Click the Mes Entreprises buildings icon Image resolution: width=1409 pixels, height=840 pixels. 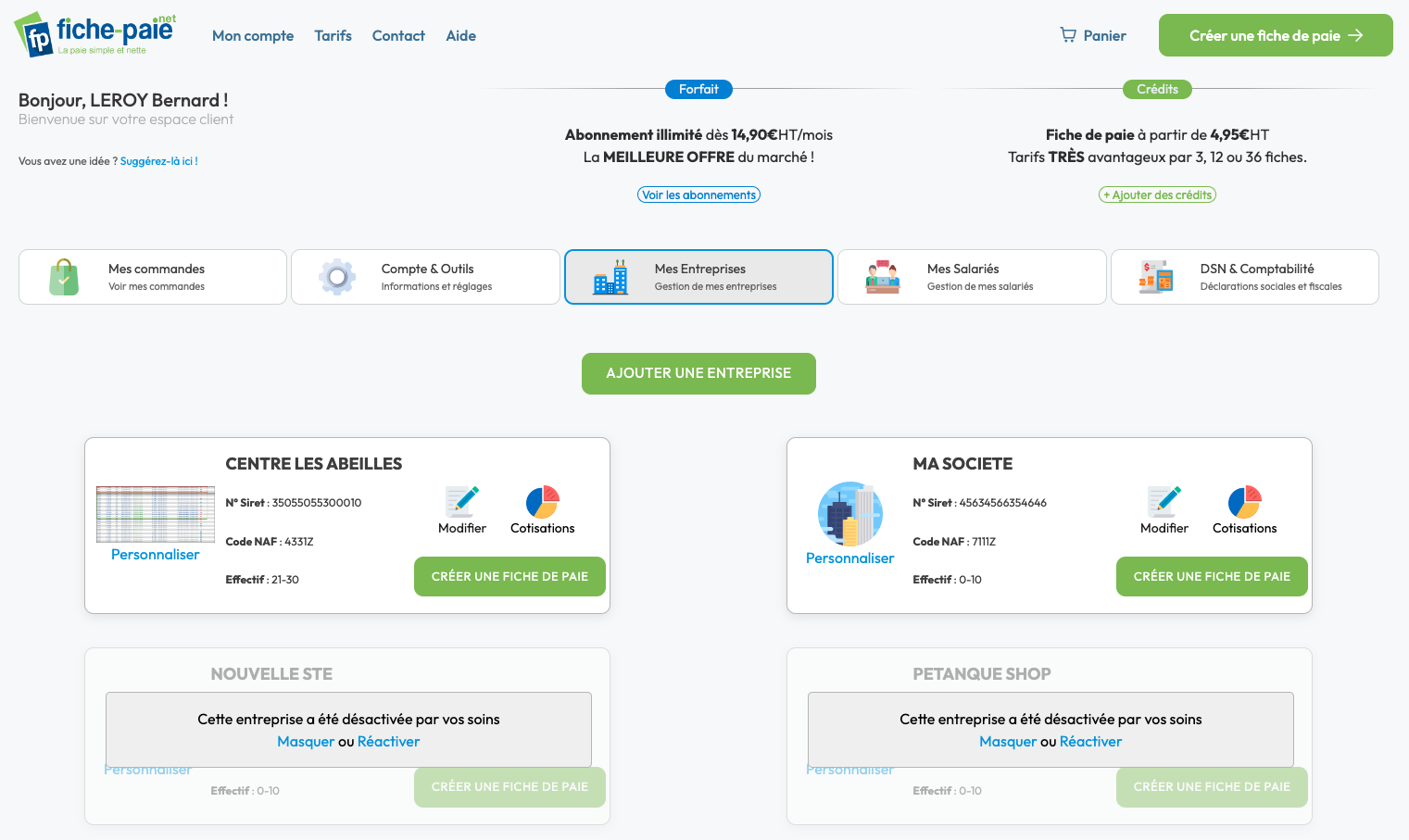(610, 277)
